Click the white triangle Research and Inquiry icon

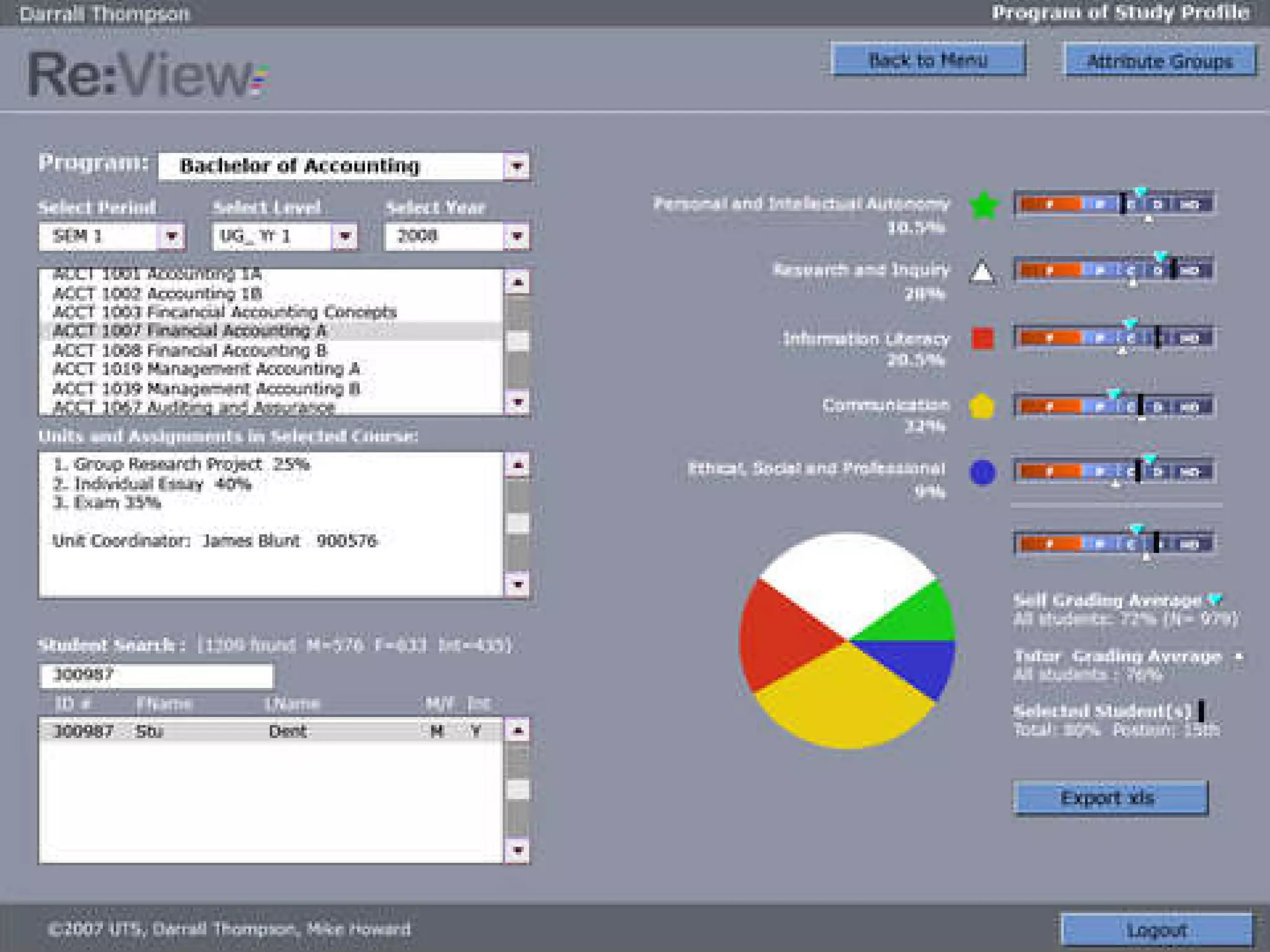click(983, 273)
